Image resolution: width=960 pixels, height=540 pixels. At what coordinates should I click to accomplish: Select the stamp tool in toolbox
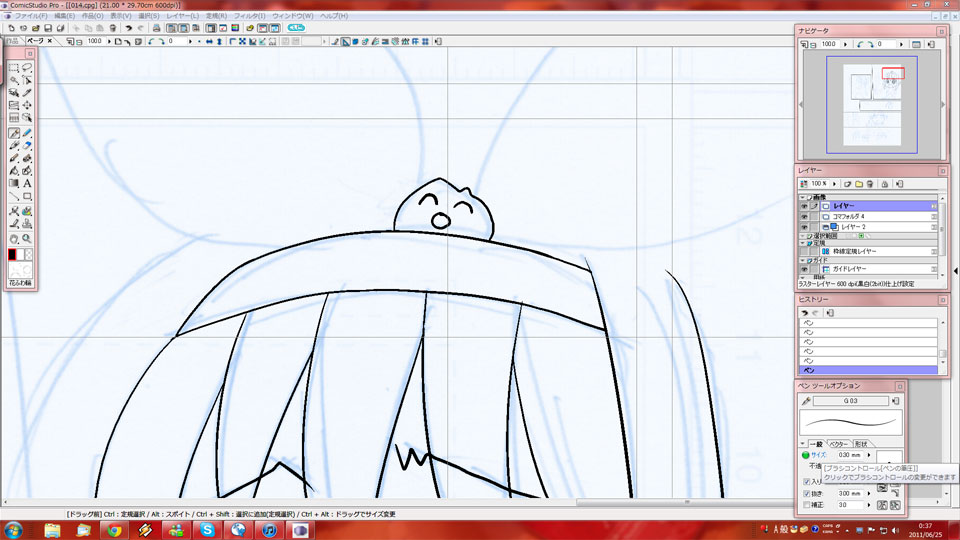pyautogui.click(x=27, y=225)
